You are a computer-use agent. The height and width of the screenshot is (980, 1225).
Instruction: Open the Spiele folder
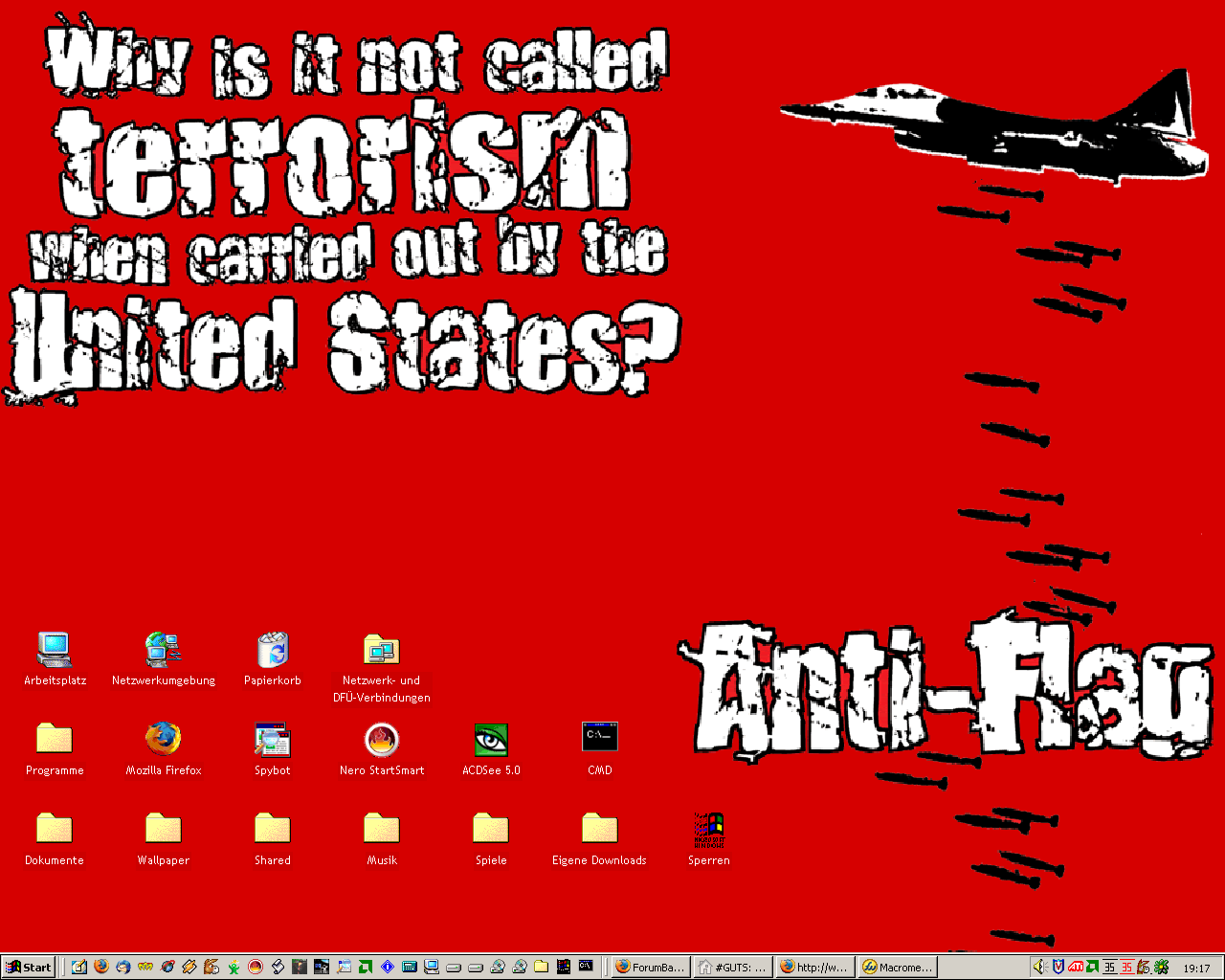(491, 839)
